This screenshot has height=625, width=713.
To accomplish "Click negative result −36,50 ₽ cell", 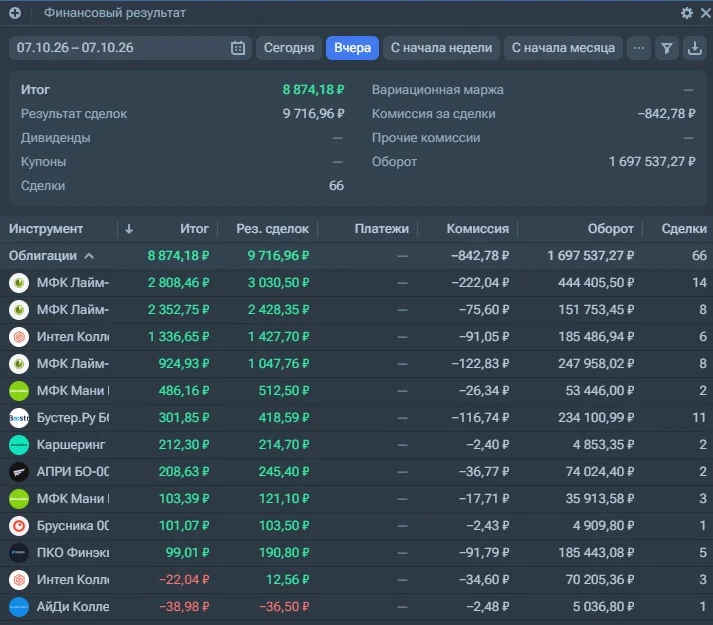I will pyautogui.click(x=284, y=607).
